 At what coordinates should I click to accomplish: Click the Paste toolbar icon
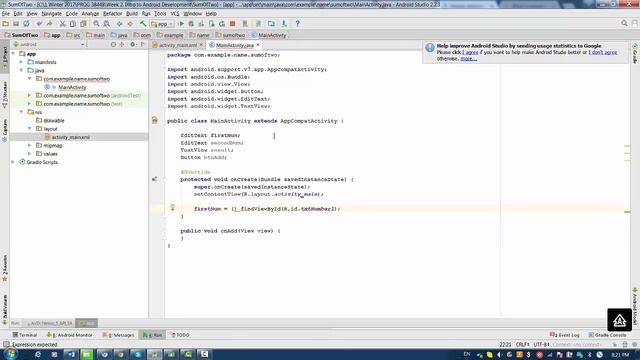point(83,24)
